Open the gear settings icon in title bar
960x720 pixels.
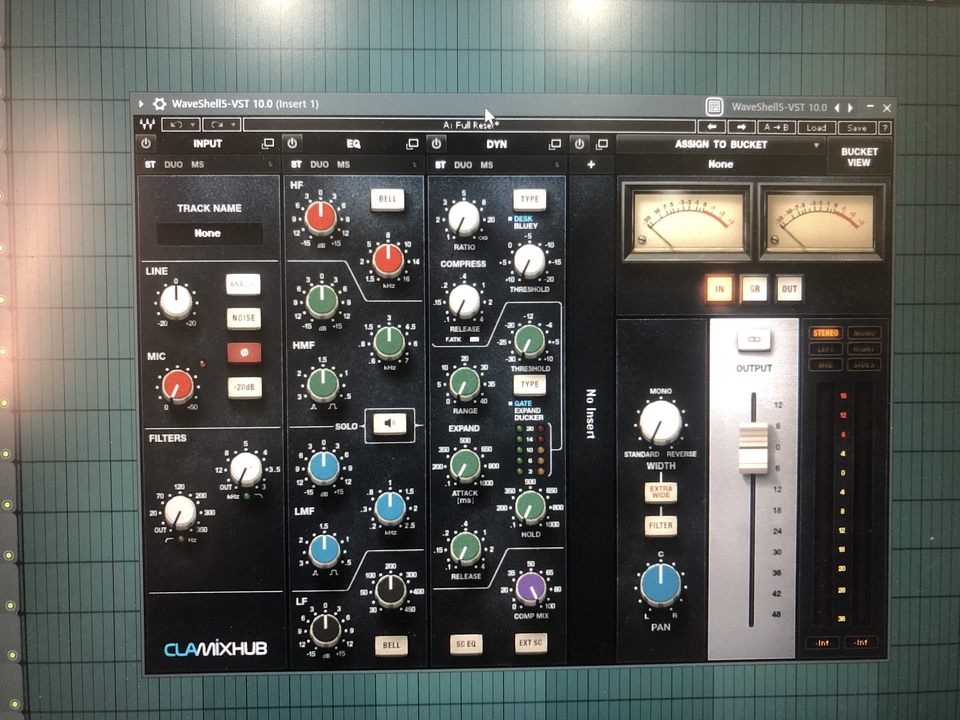160,103
